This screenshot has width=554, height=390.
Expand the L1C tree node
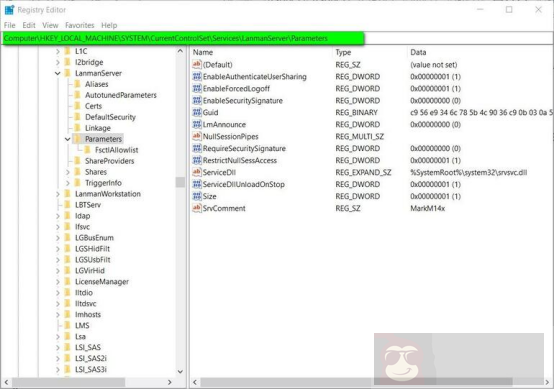[x=58, y=52]
